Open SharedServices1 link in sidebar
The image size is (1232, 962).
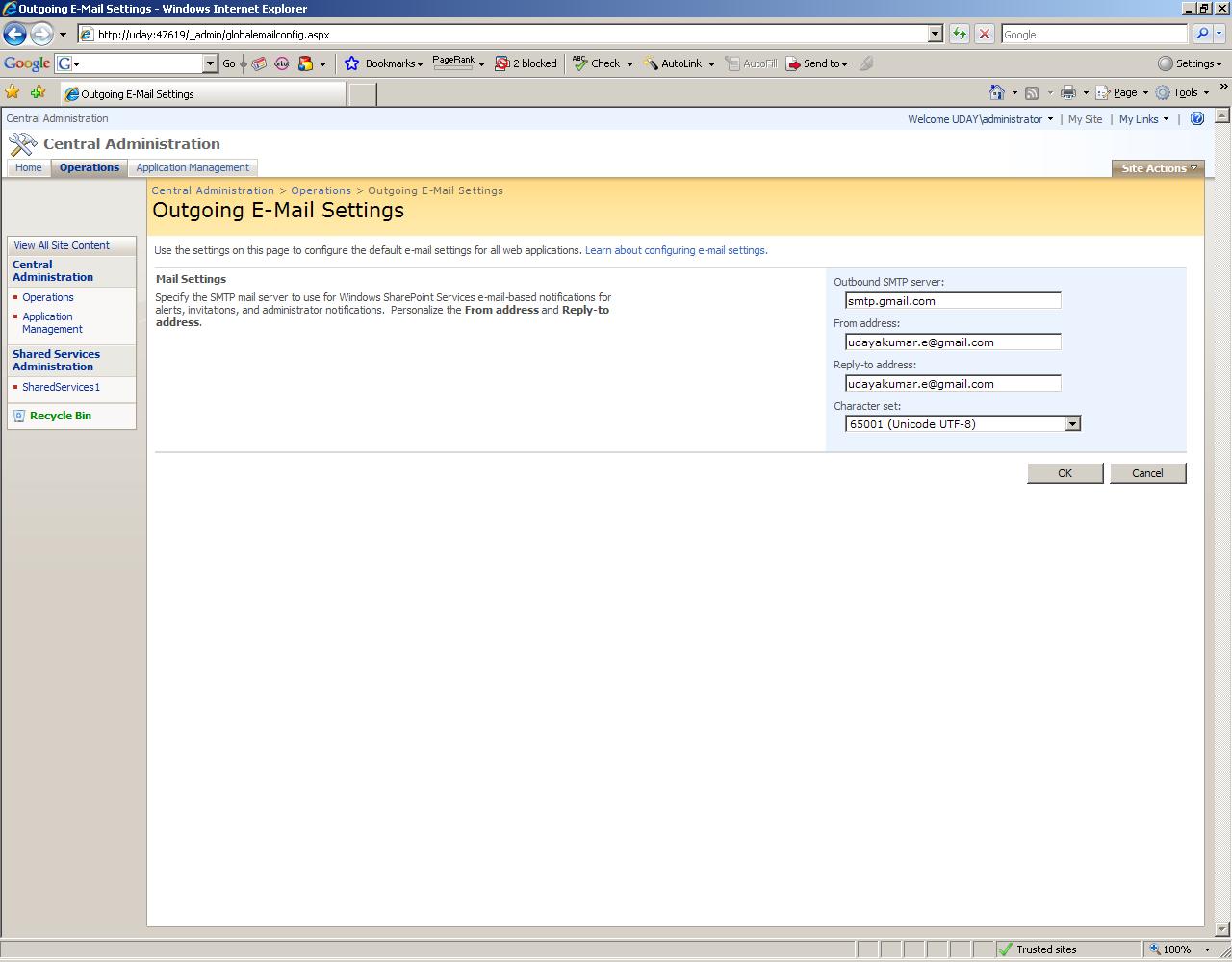pos(61,387)
